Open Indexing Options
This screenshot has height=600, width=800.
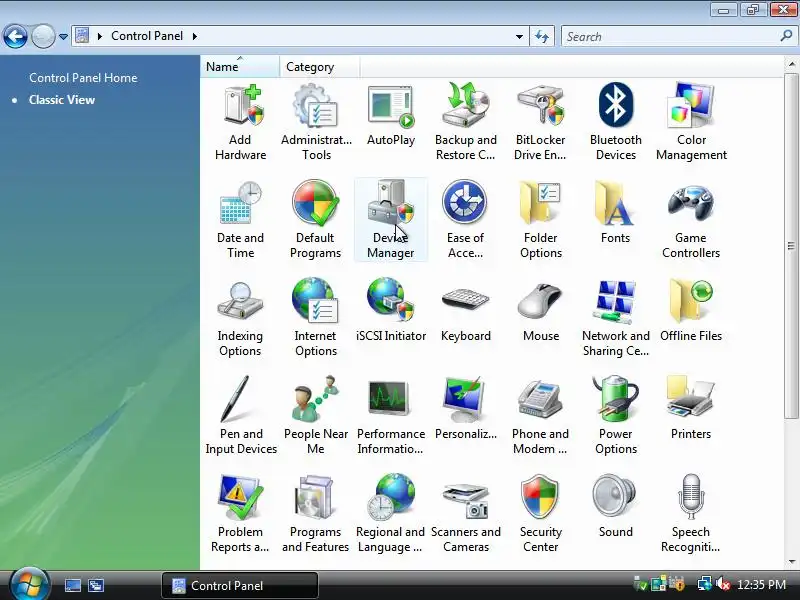pos(240,318)
